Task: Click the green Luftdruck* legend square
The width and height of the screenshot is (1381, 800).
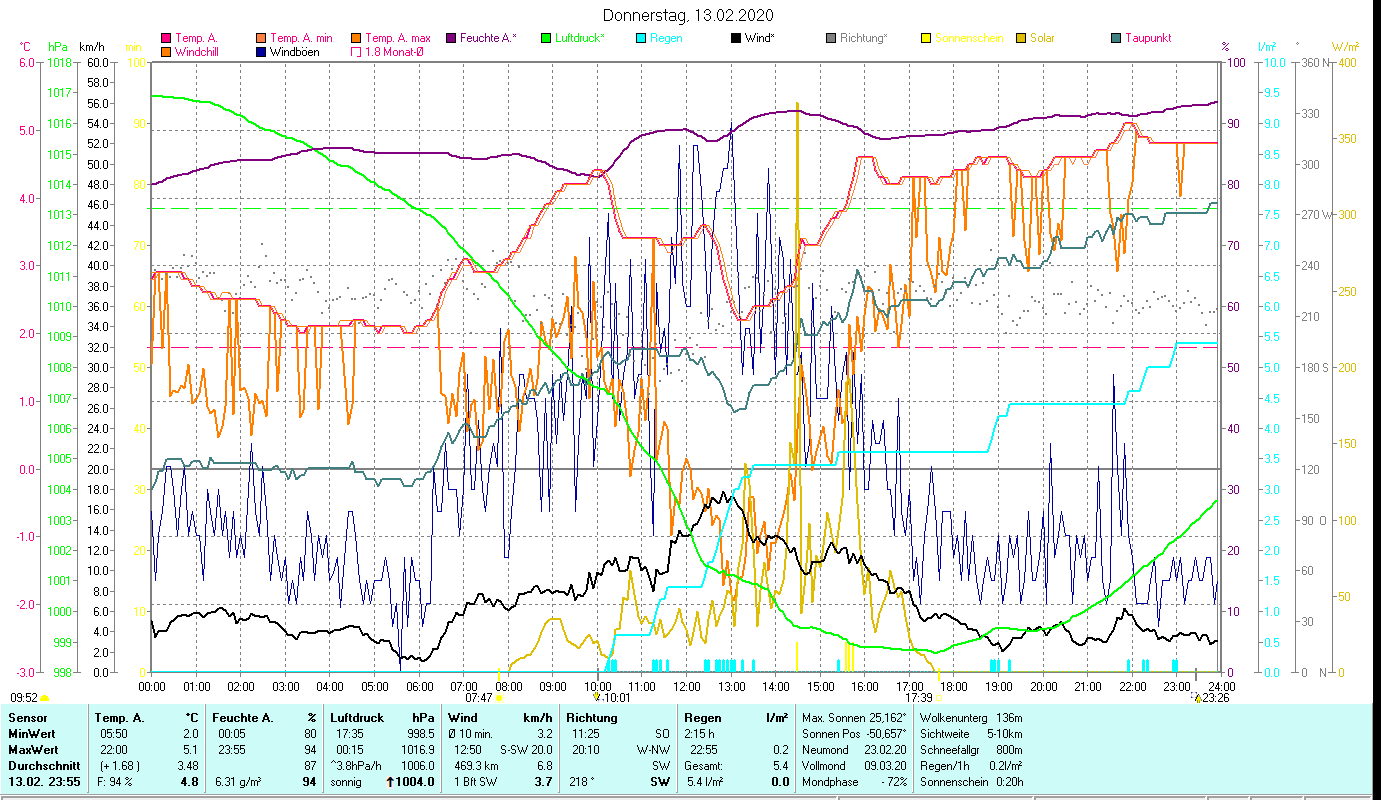Action: coord(546,38)
